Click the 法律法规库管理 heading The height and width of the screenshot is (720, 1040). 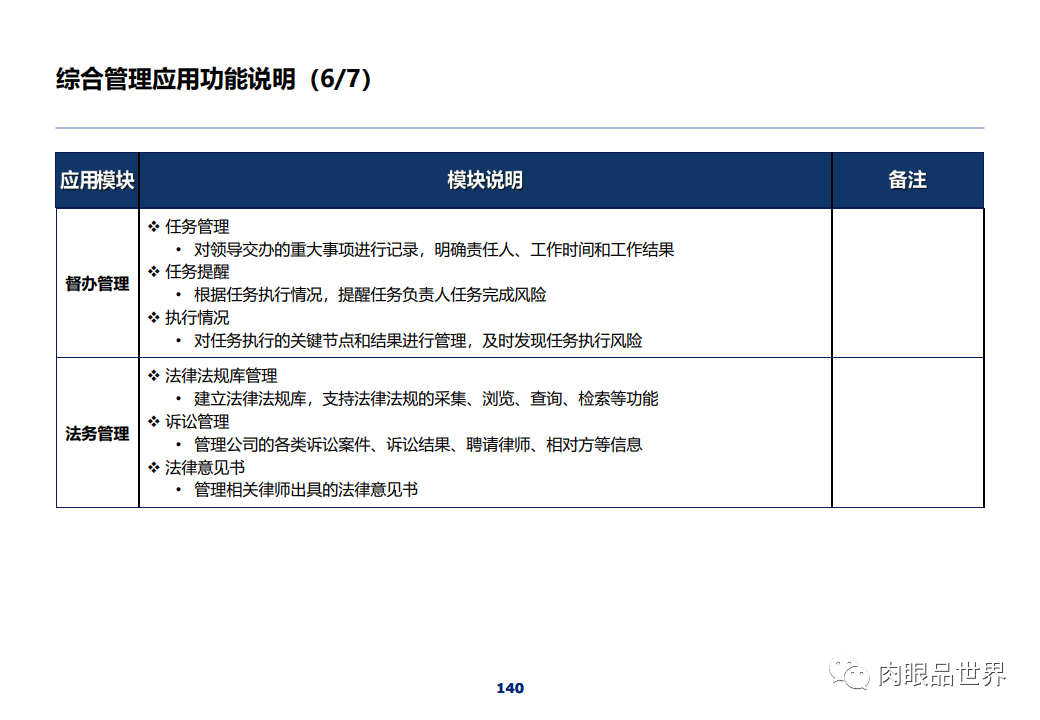[x=221, y=376]
